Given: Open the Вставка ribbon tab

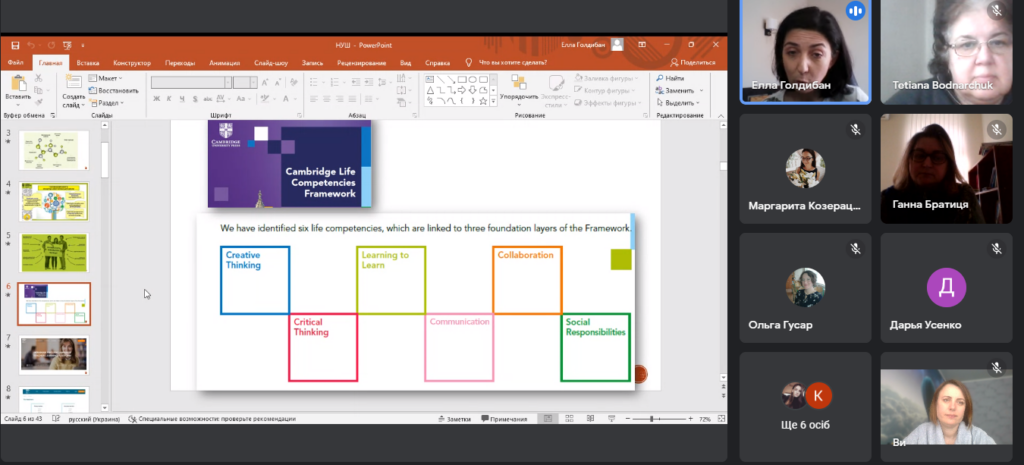Looking at the screenshot, I should pos(88,62).
